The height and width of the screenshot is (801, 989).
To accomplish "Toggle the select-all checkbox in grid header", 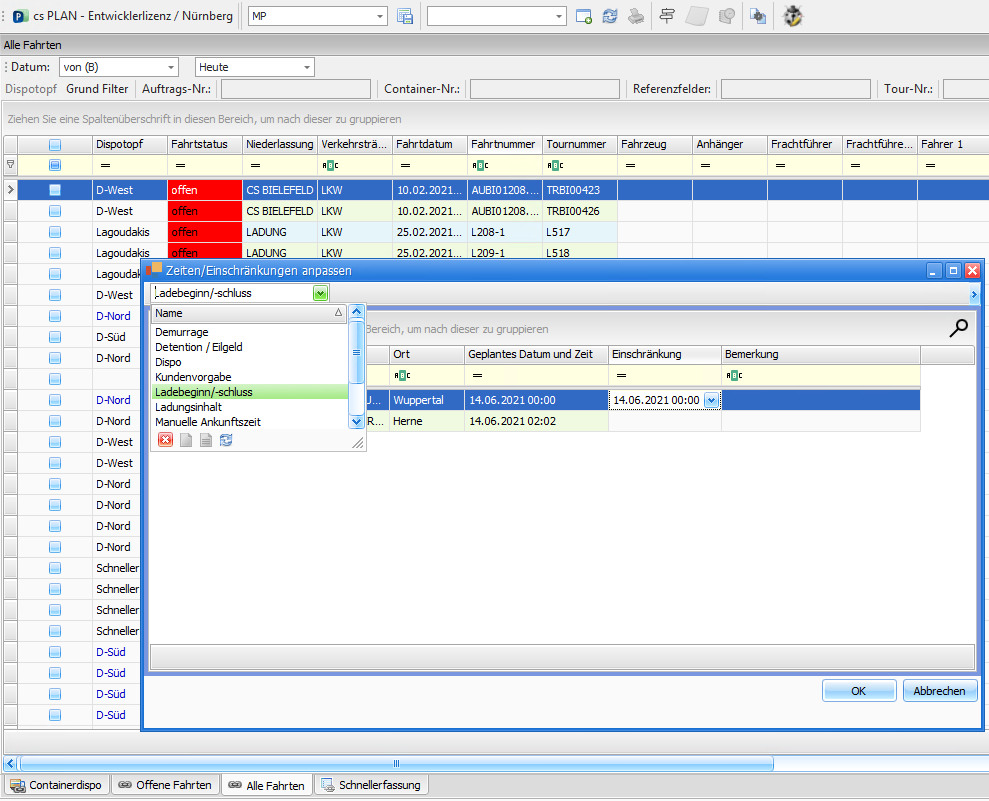I will (55, 145).
